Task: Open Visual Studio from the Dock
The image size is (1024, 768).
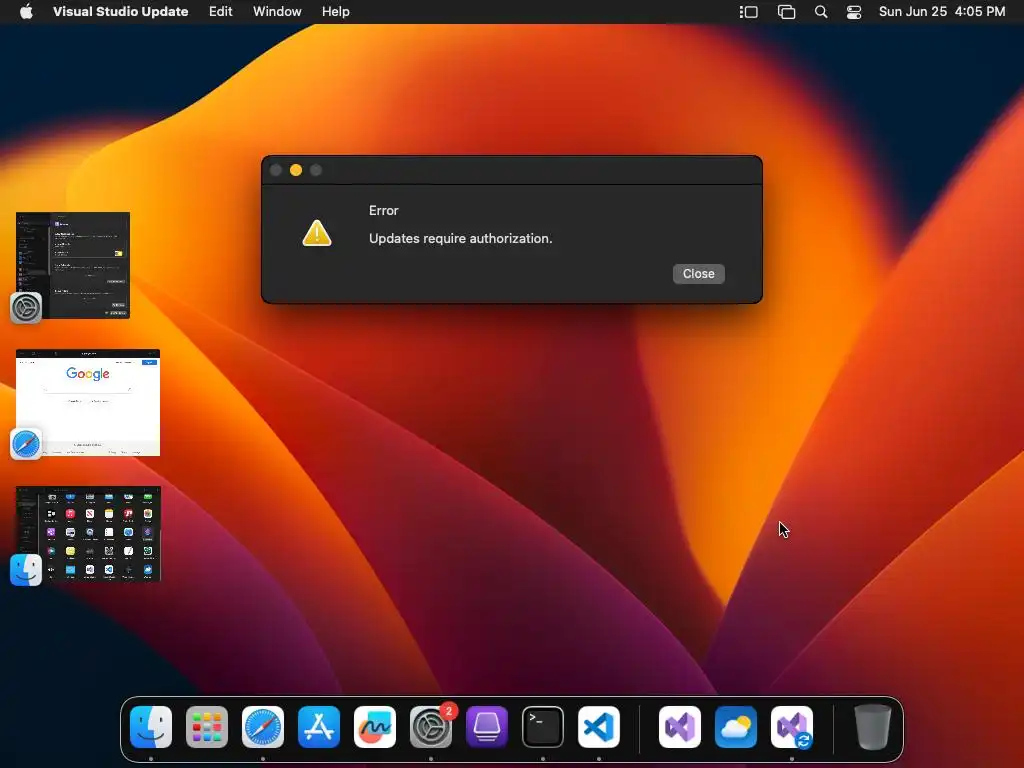Action: click(680, 727)
